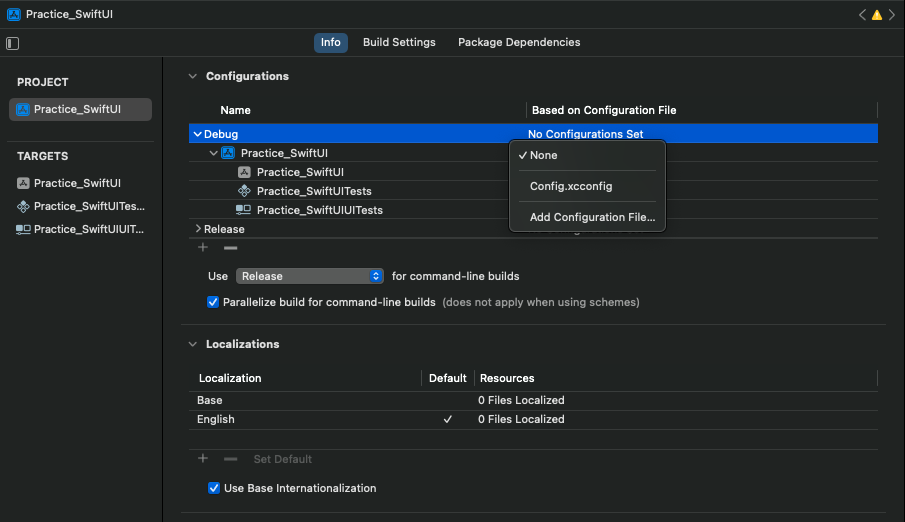Open the Package Dependencies tab
905x522 pixels.
click(519, 43)
